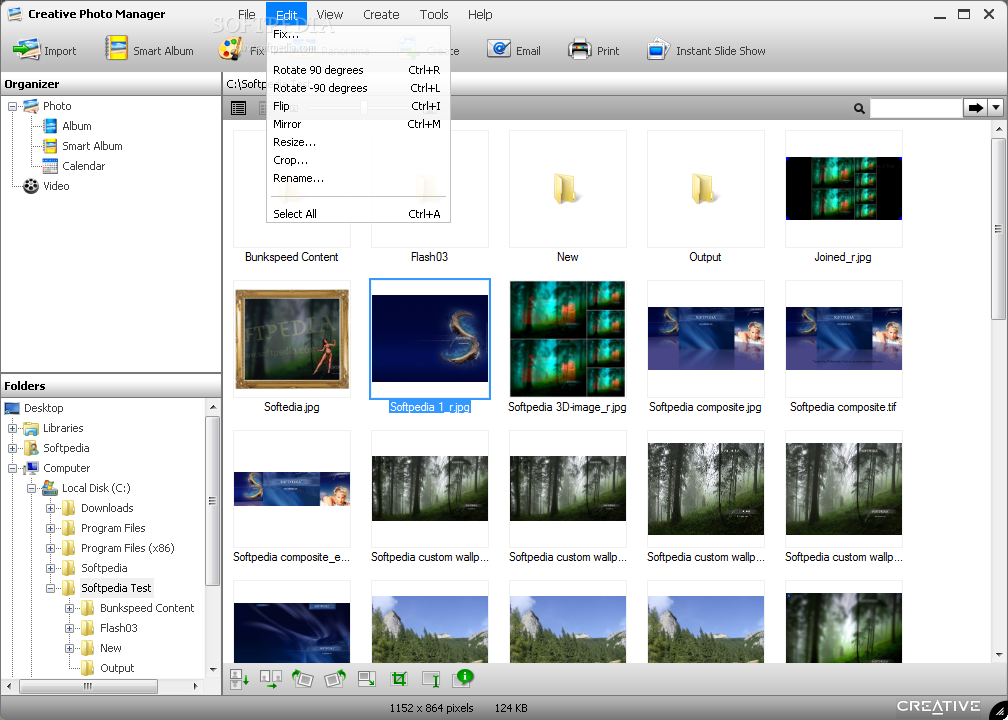Collapse the Local Disk (C:) node

[x=31, y=489]
